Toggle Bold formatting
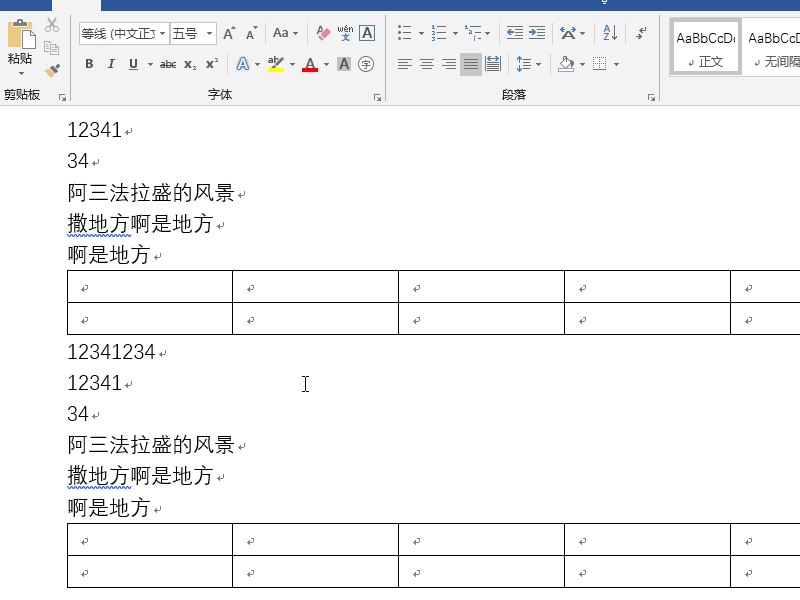 89,64
